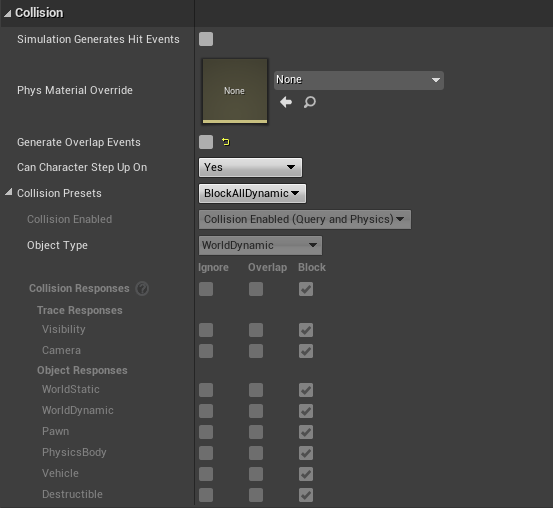Open the BlockAllDynamic presets dropdown
The image size is (553, 508).
pos(253,193)
